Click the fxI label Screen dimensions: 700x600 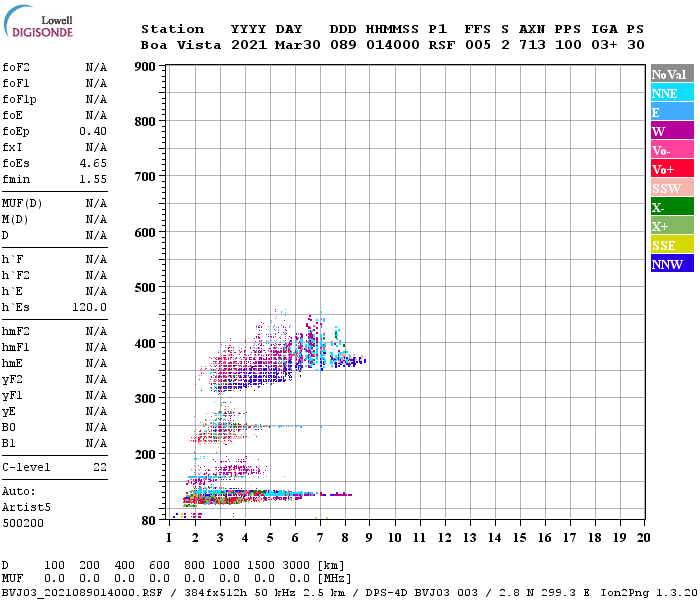(x=12, y=147)
